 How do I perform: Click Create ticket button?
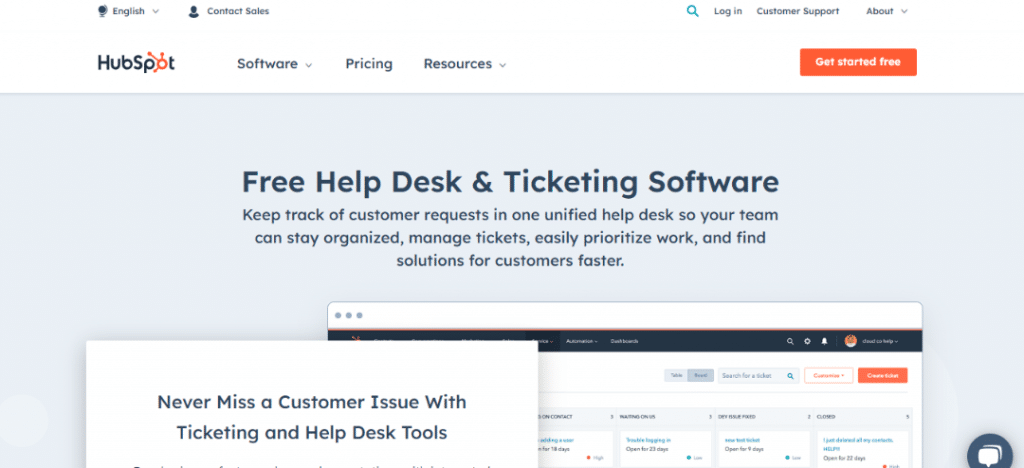click(x=882, y=375)
